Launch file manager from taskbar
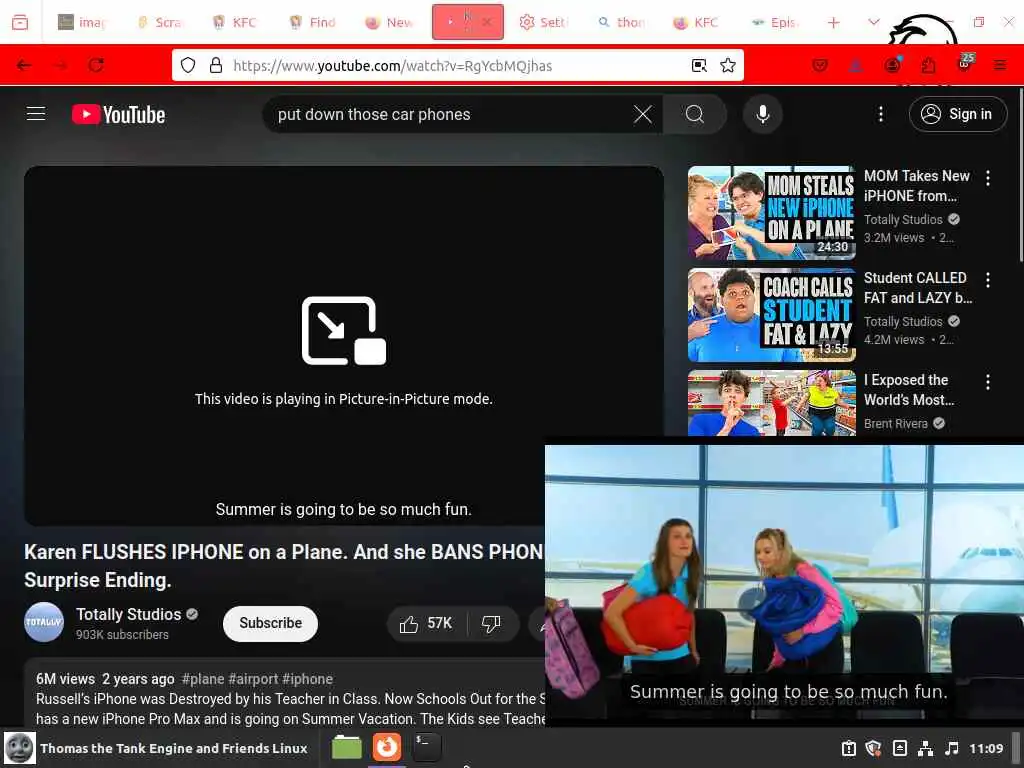This screenshot has height=768, width=1024. (x=347, y=747)
